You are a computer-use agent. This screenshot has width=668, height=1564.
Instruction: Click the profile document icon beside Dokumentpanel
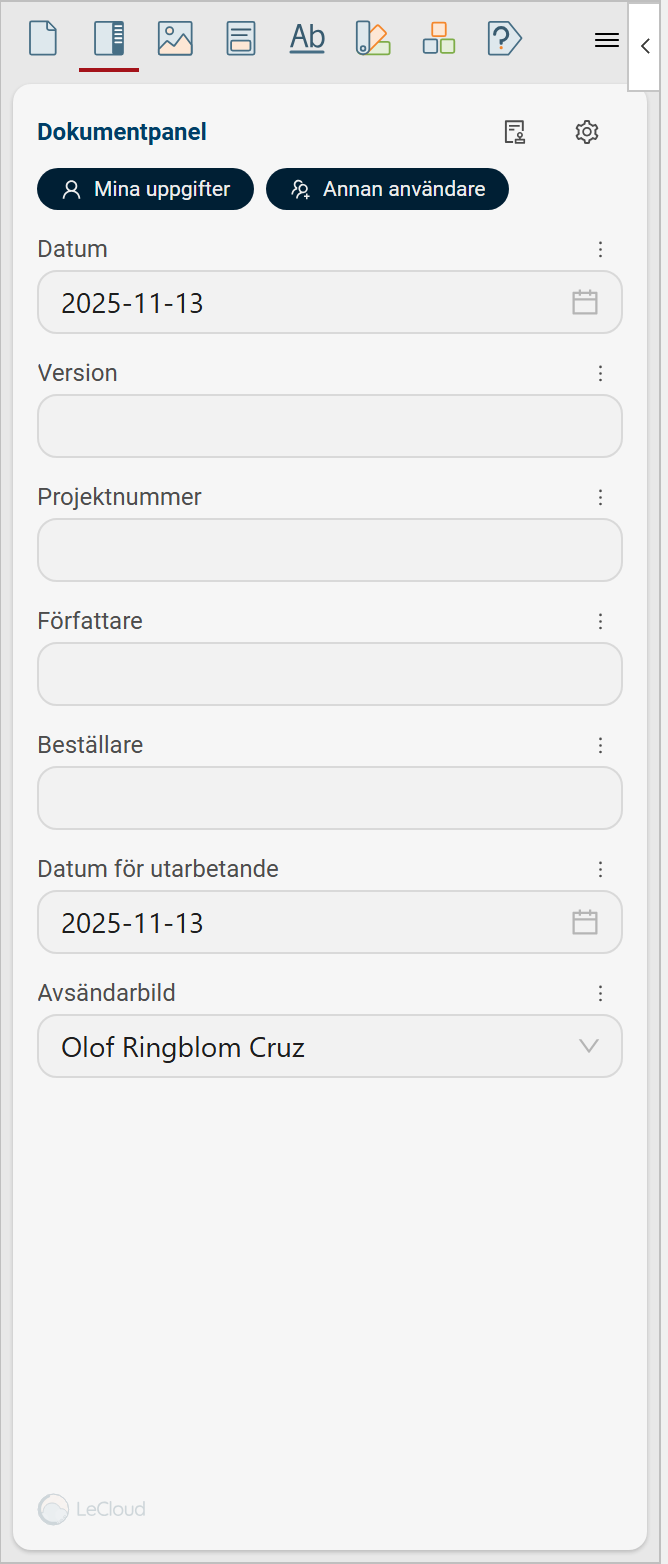point(515,132)
